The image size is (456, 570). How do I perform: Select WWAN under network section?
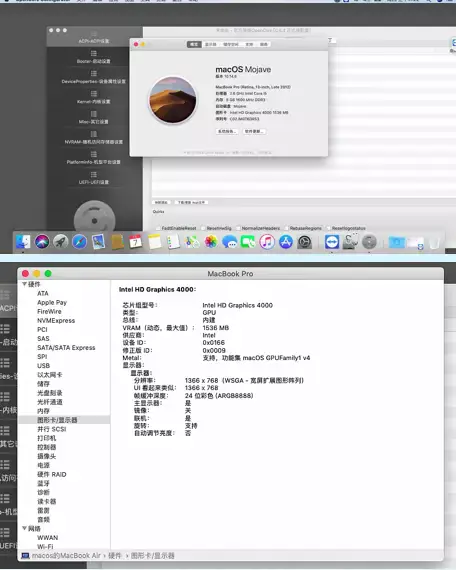(48, 538)
